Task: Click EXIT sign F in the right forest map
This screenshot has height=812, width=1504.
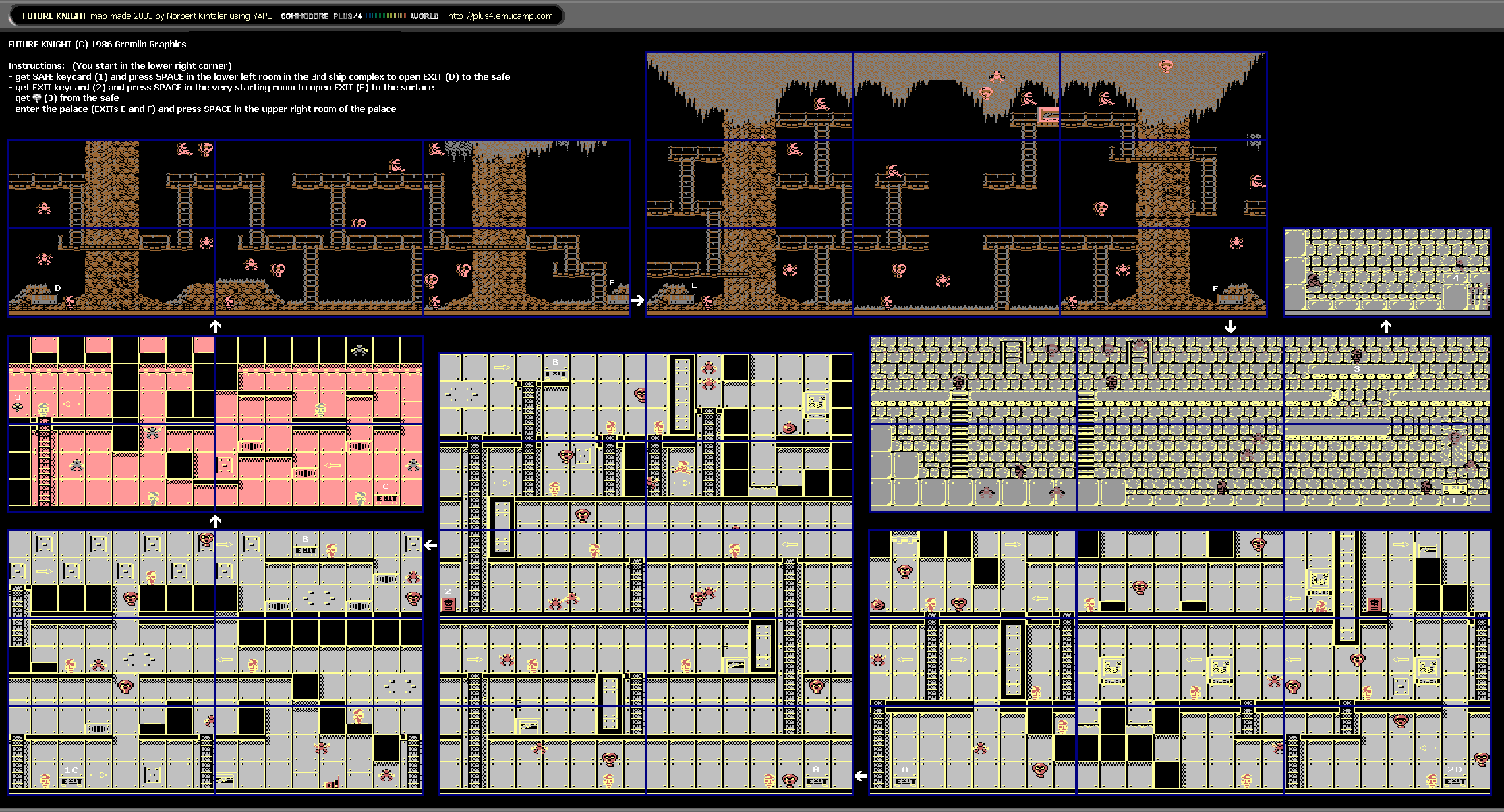Action: pyautogui.click(x=1230, y=298)
